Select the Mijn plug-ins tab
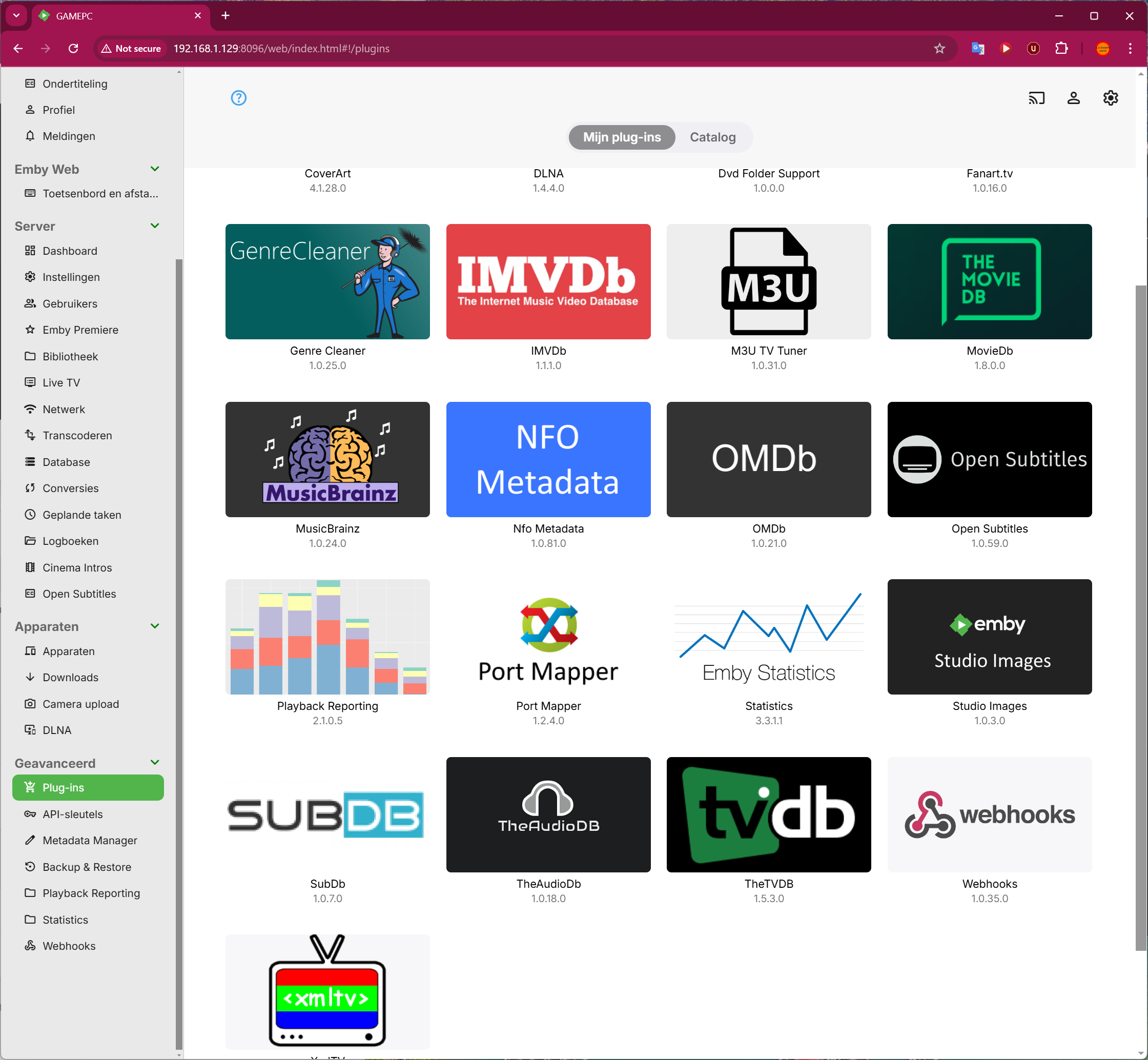This screenshot has width=1148, height=1060. click(622, 138)
